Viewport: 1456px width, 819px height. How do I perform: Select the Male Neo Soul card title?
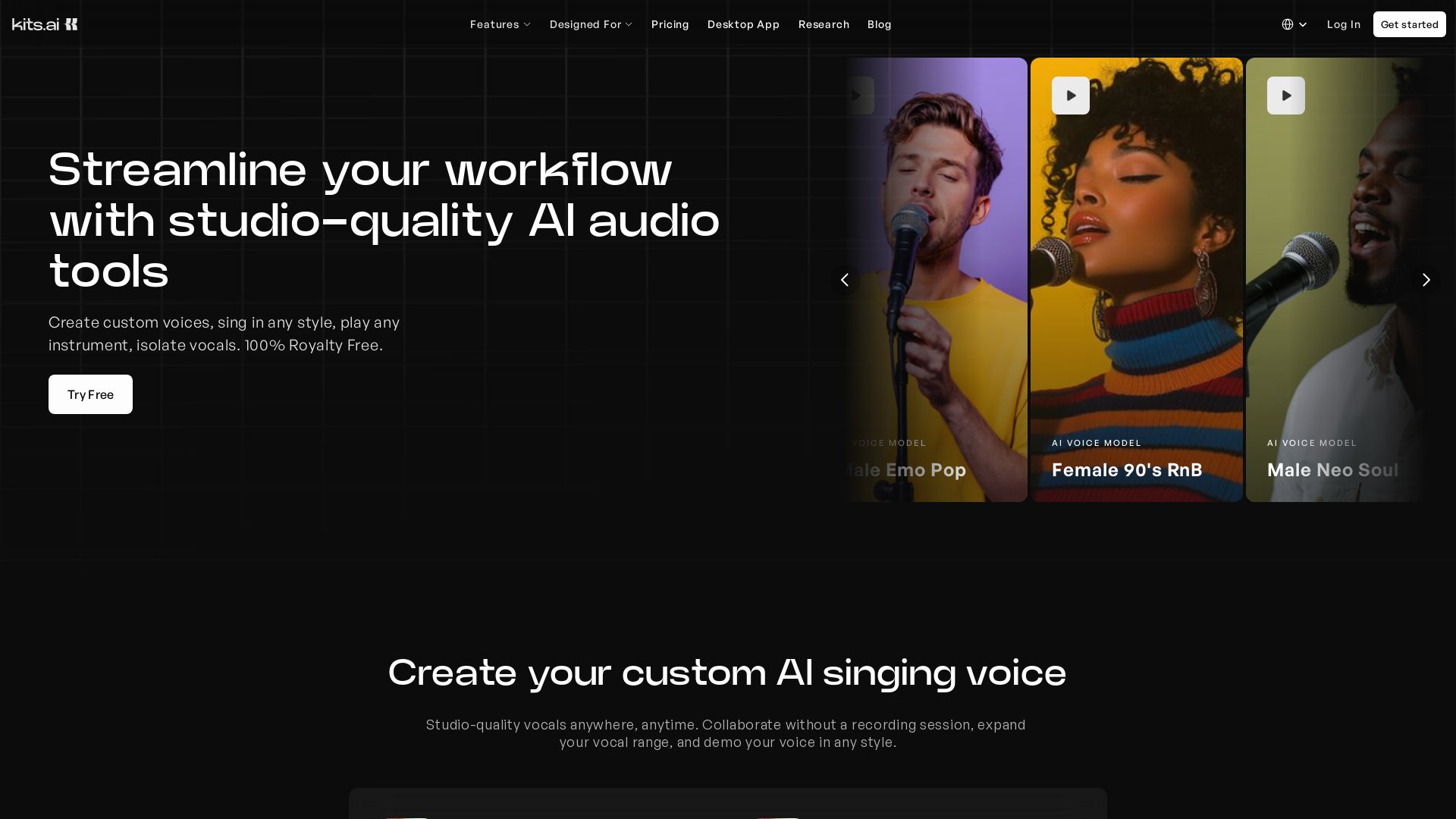(x=1332, y=470)
